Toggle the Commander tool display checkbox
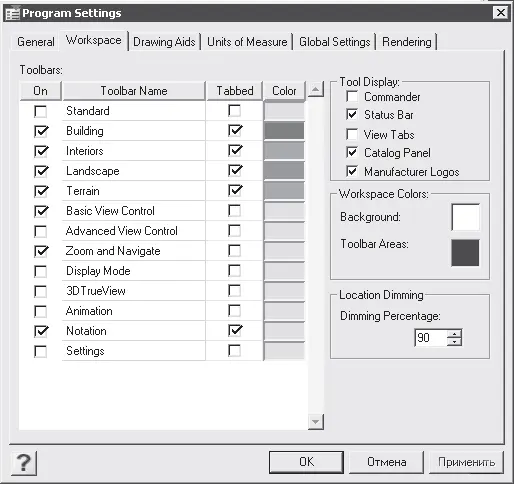 pos(352,96)
